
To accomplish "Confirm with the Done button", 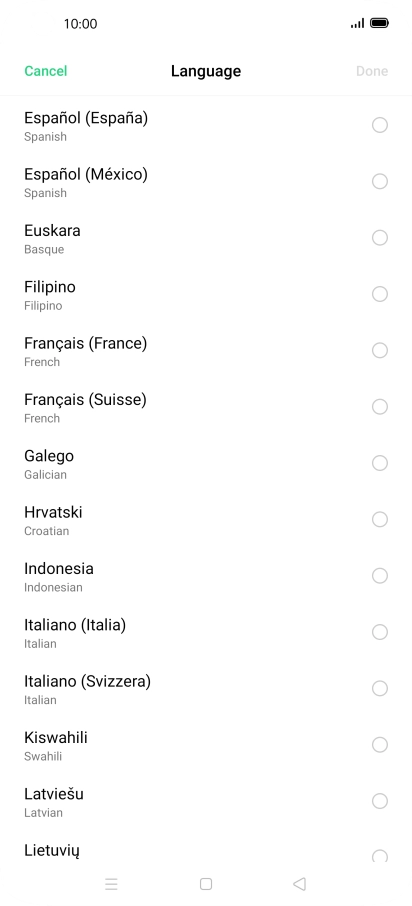I will (372, 71).
